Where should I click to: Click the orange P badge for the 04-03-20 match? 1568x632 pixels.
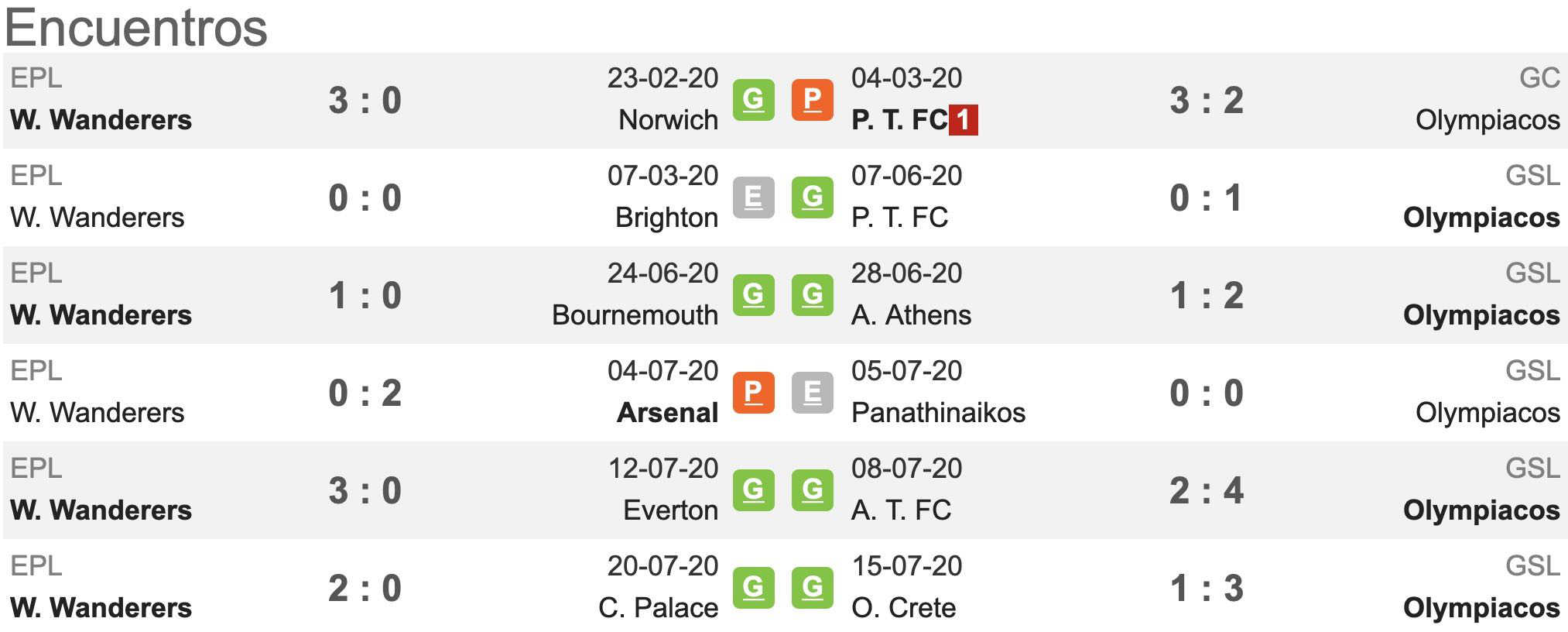(x=812, y=100)
